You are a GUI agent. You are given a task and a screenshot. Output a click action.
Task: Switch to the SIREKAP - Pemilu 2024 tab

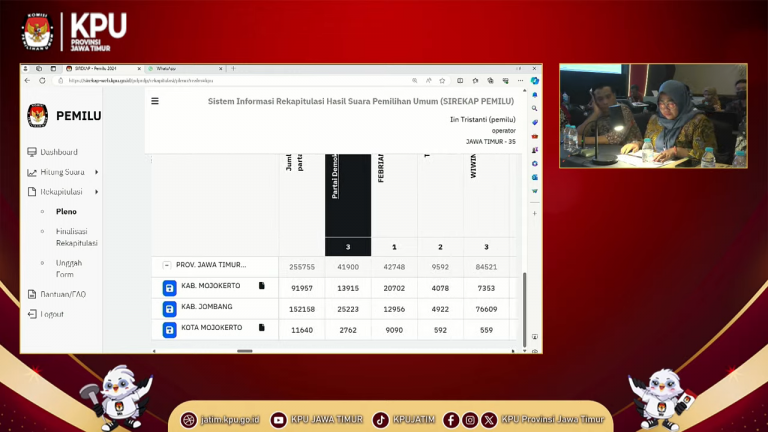tap(103, 69)
